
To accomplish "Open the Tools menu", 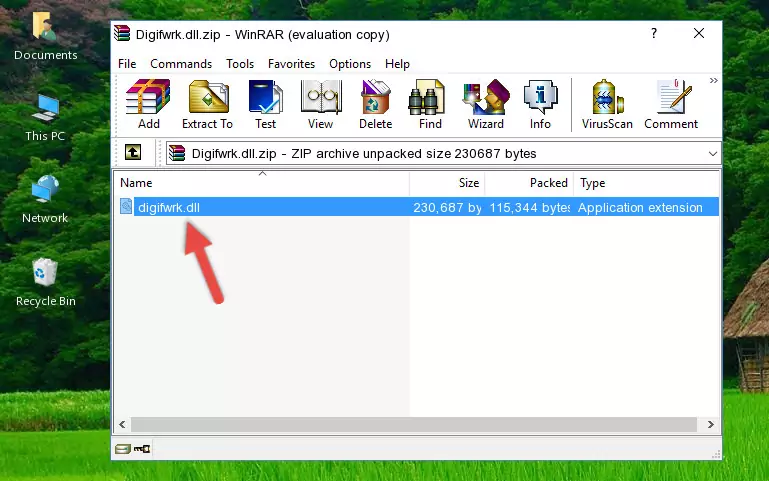I will 240,64.
